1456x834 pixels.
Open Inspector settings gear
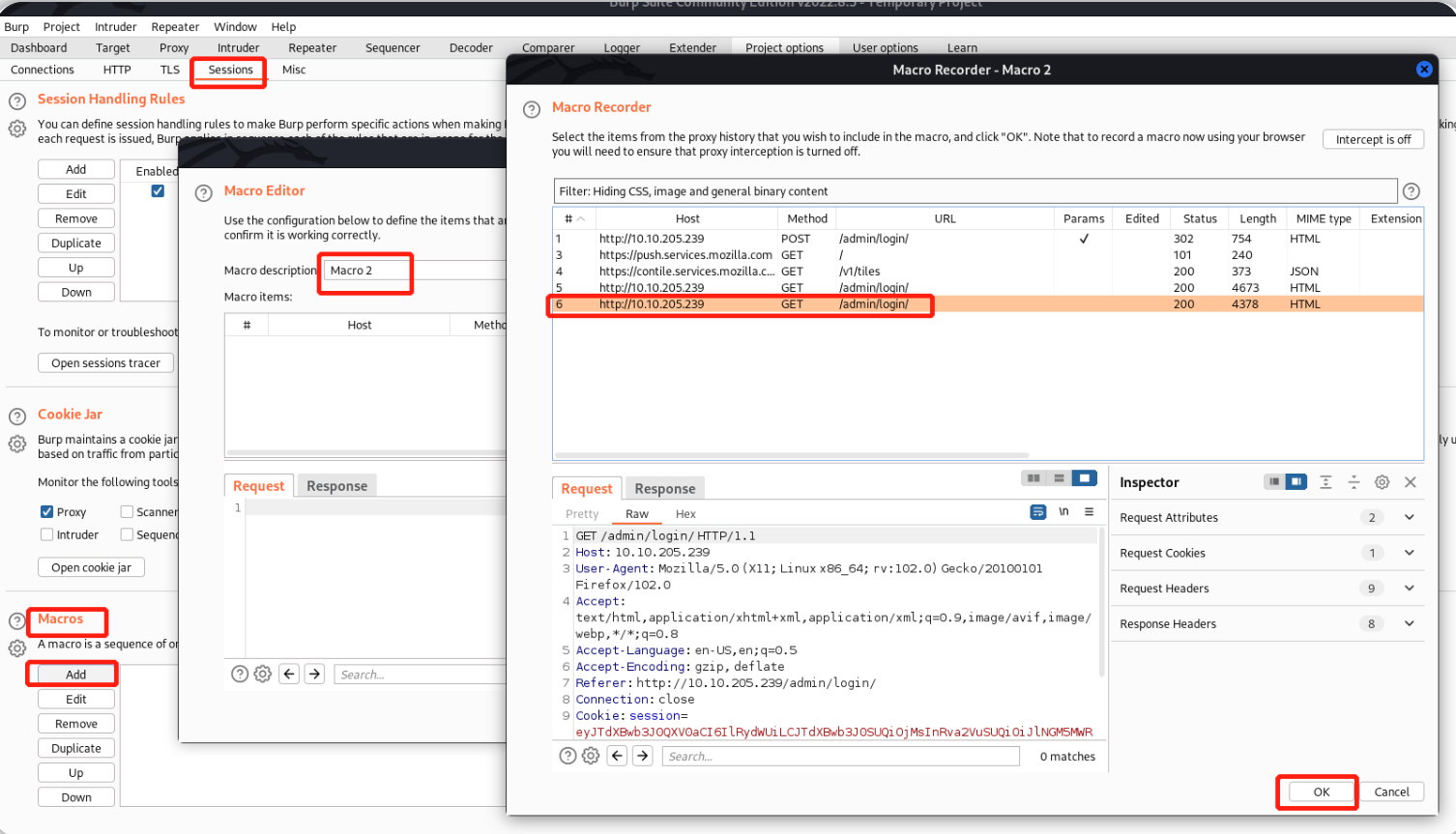pos(1383,482)
